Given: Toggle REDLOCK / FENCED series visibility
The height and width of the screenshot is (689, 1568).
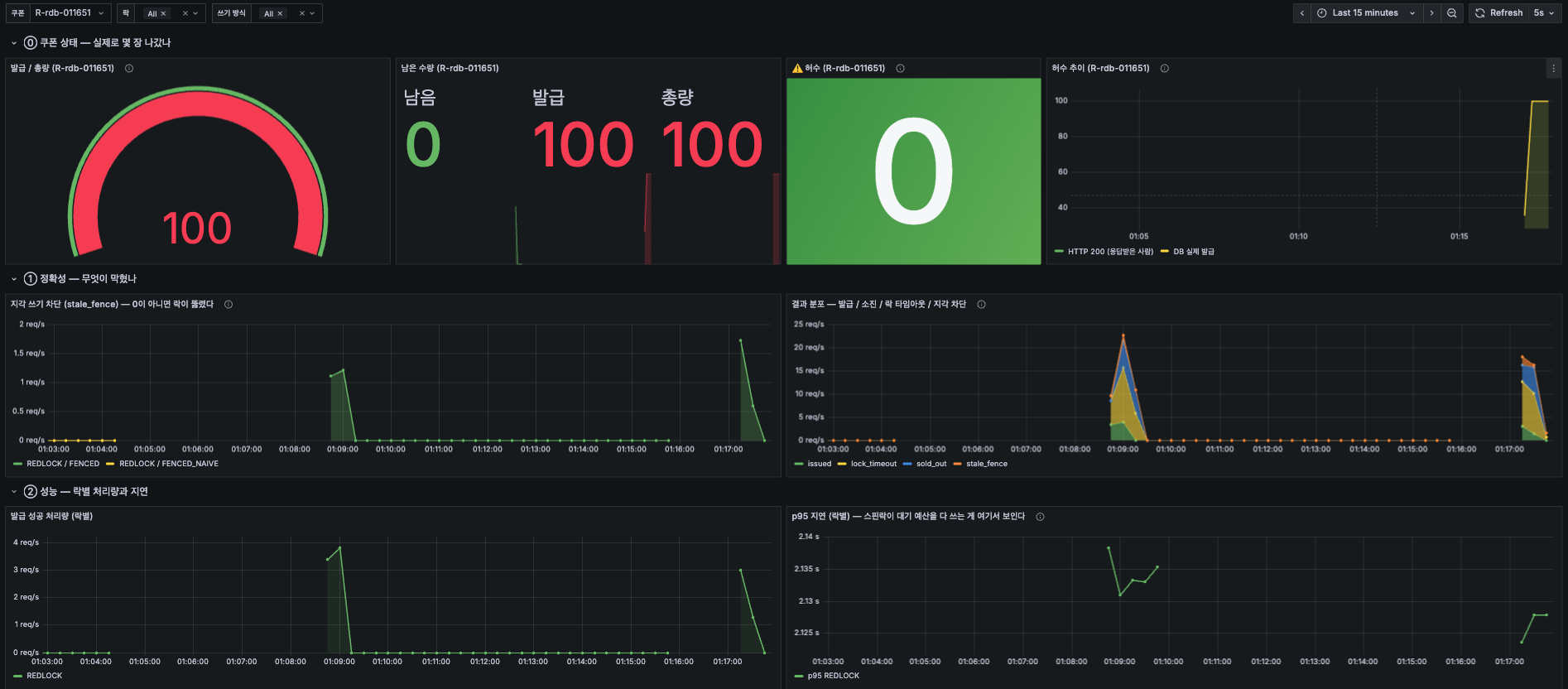Looking at the screenshot, I should point(63,464).
